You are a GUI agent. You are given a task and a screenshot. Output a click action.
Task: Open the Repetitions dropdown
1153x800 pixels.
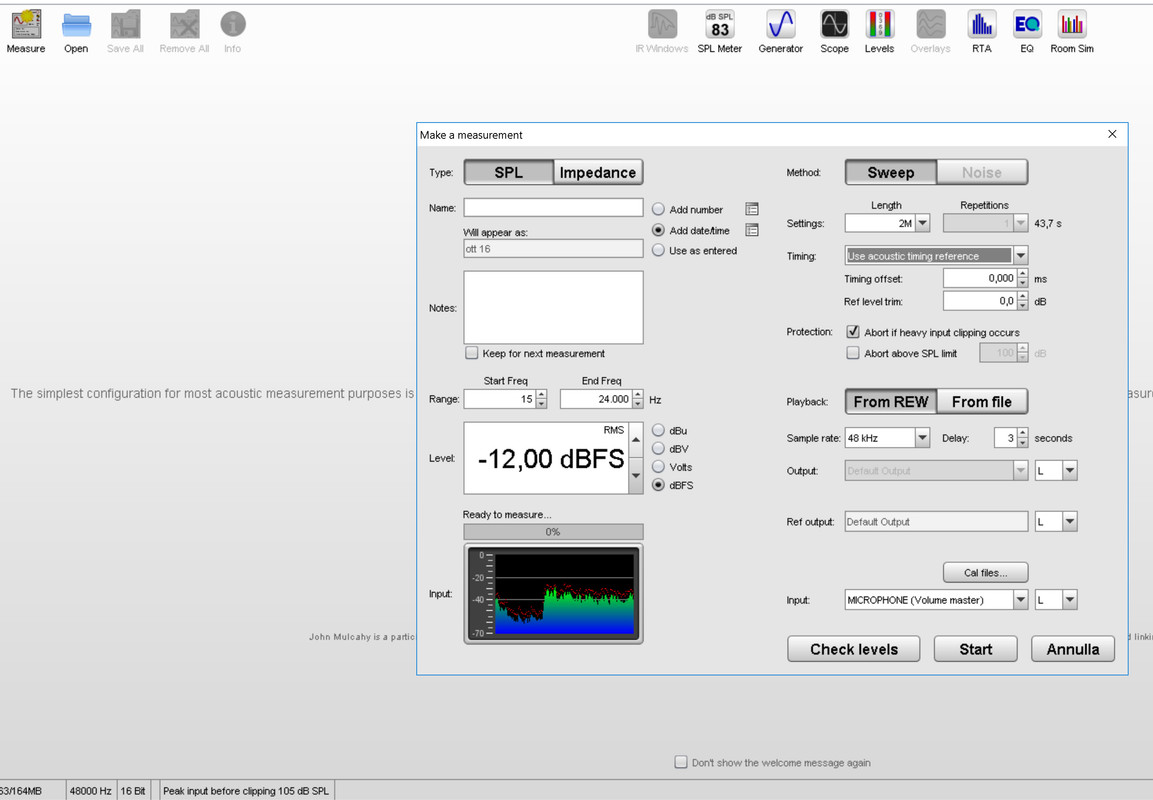tap(1021, 224)
